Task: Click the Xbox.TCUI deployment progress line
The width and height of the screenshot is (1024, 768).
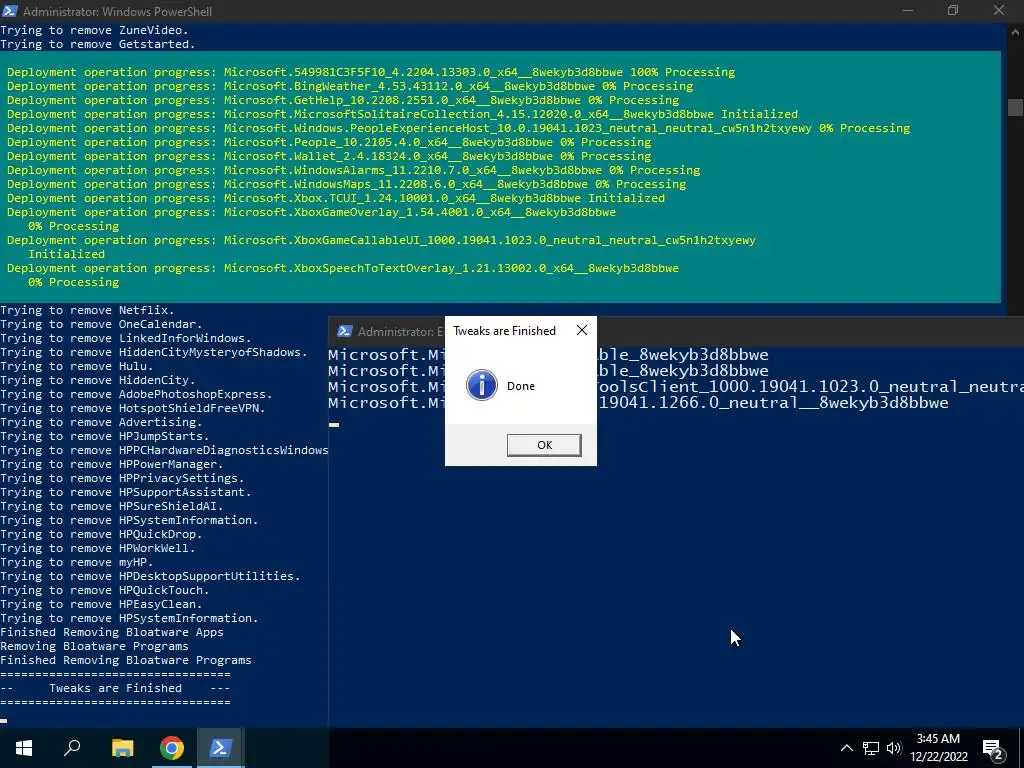Action: pos(336,199)
